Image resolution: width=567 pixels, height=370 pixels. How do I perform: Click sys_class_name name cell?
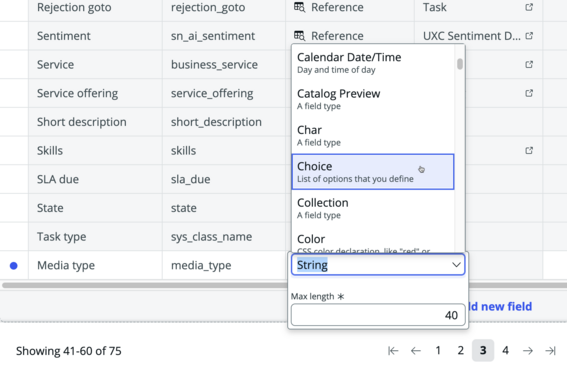(x=224, y=237)
